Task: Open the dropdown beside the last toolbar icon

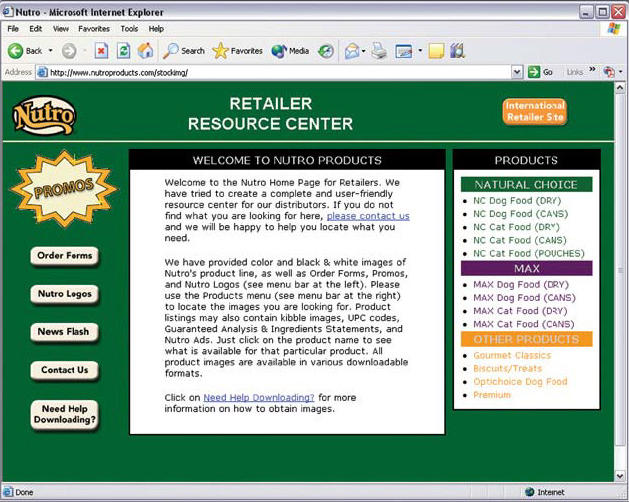Action: click(x=621, y=72)
